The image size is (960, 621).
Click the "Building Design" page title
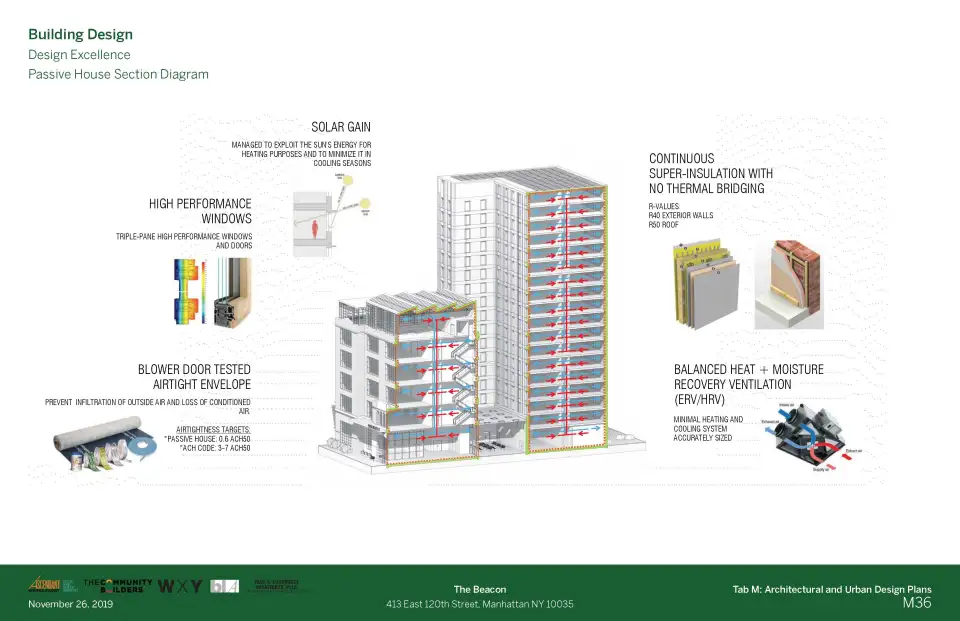point(80,35)
